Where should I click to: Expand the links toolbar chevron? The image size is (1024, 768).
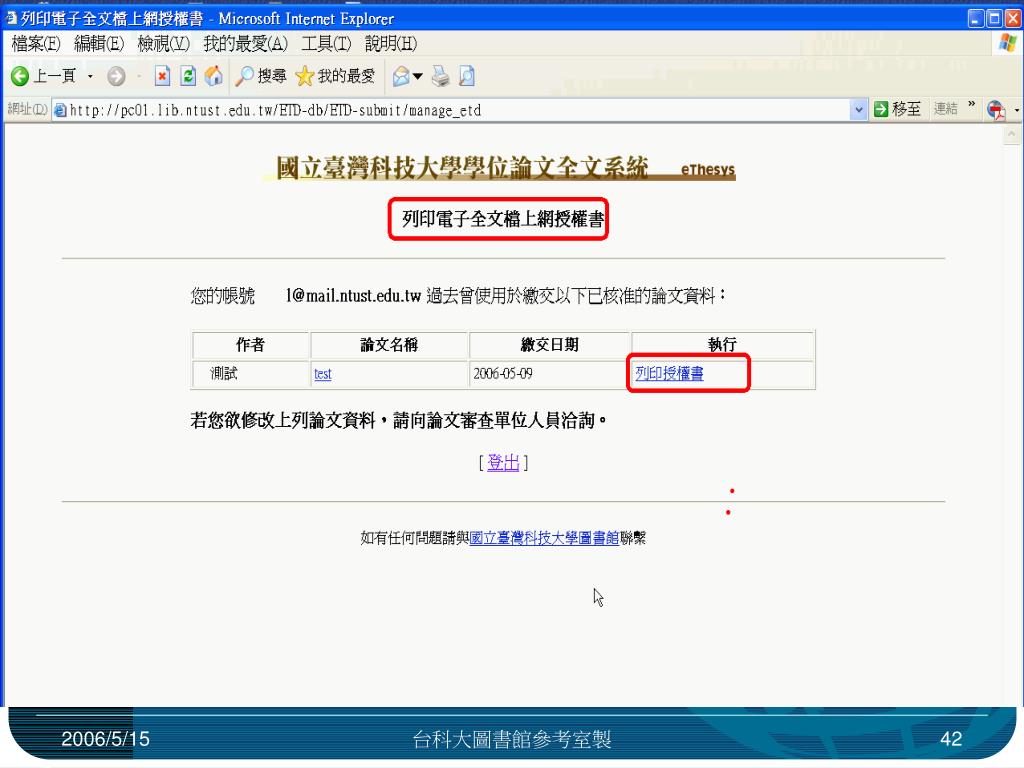(971, 104)
